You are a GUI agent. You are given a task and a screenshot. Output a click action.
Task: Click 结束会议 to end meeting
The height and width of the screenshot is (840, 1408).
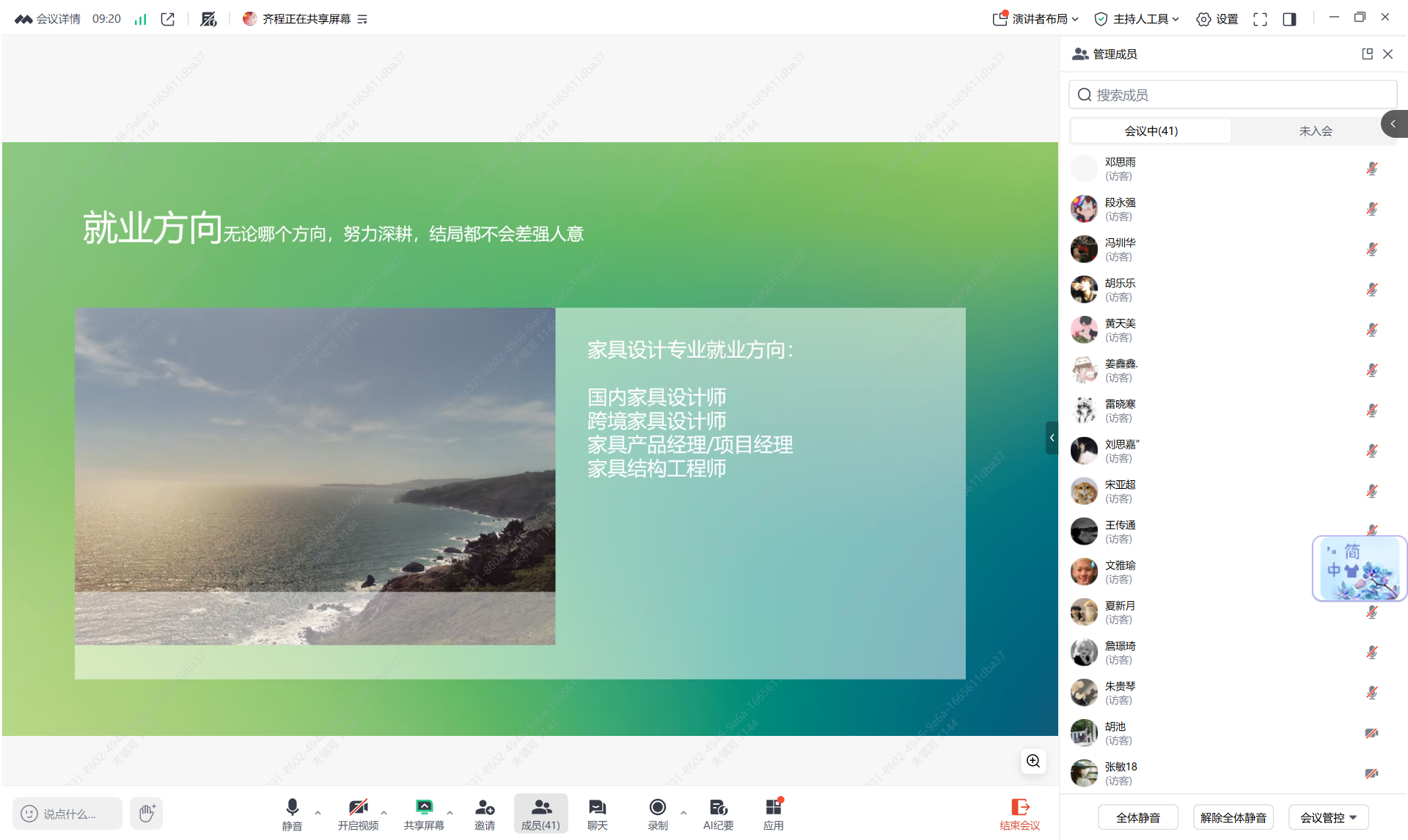tap(1019, 814)
